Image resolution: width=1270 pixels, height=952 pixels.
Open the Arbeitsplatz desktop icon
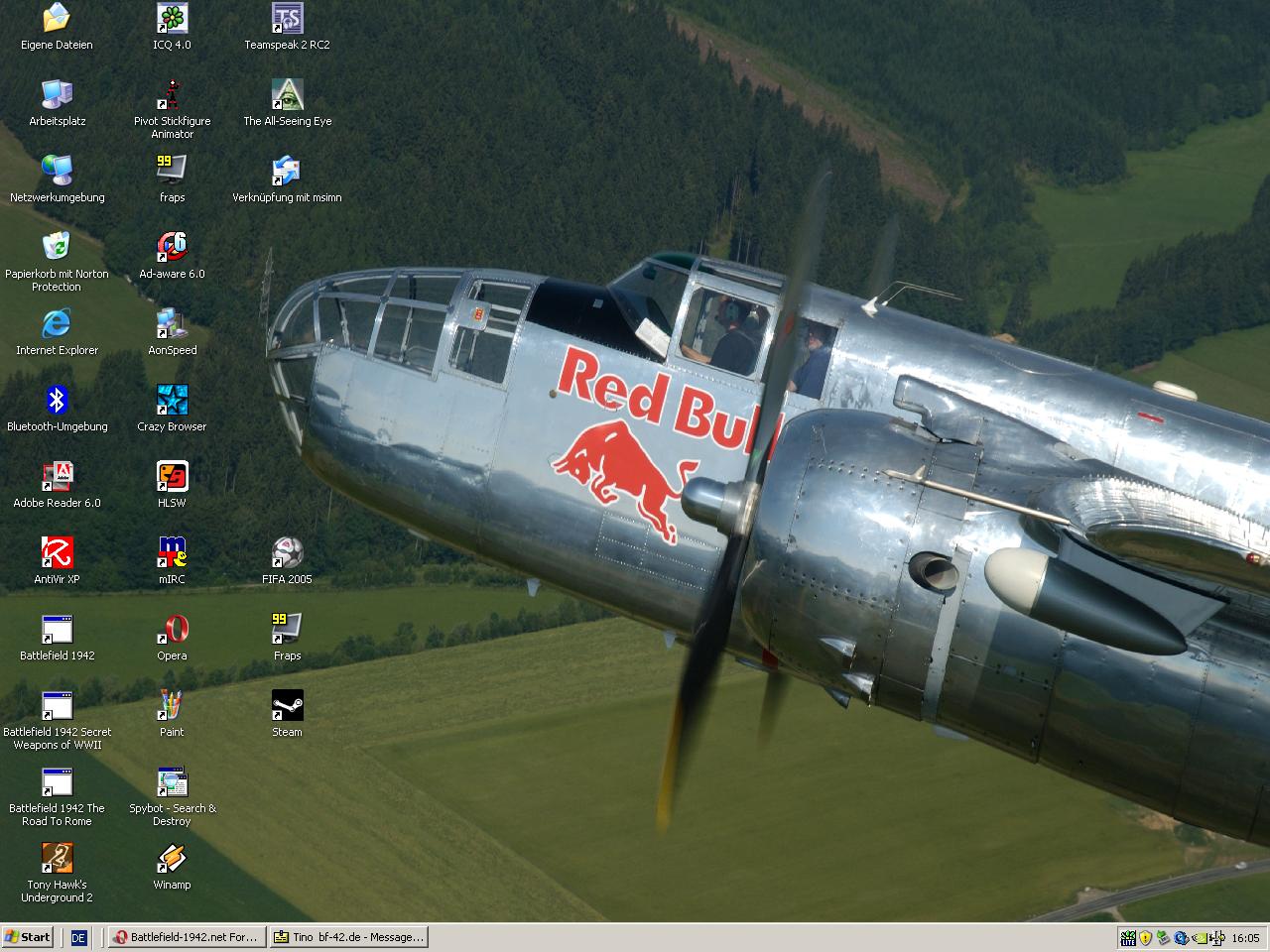(57, 103)
